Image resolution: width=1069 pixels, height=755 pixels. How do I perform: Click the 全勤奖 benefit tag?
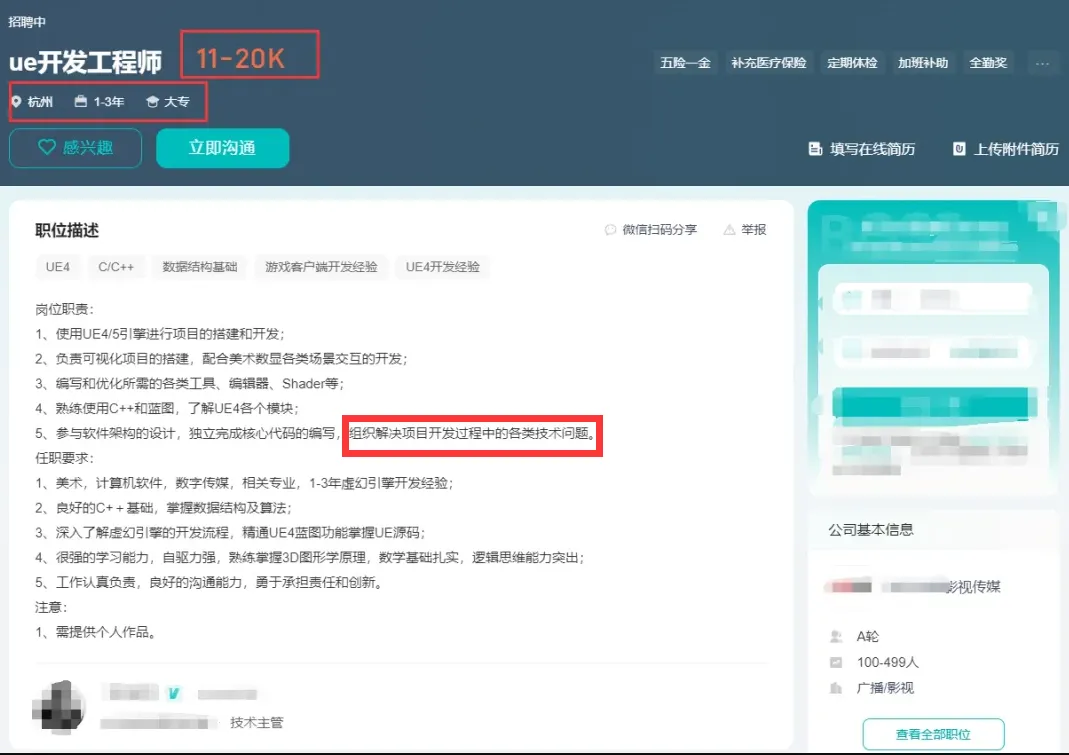pos(989,63)
